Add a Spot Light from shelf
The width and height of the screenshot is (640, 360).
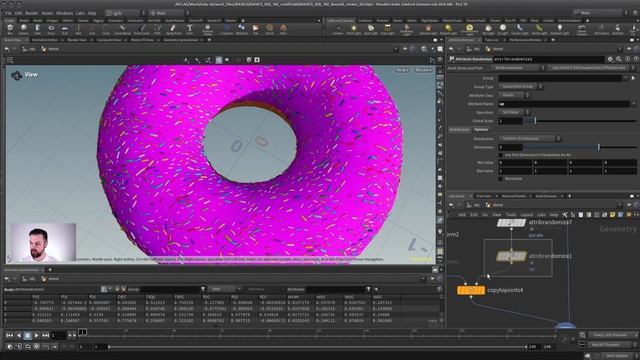click(x=371, y=29)
